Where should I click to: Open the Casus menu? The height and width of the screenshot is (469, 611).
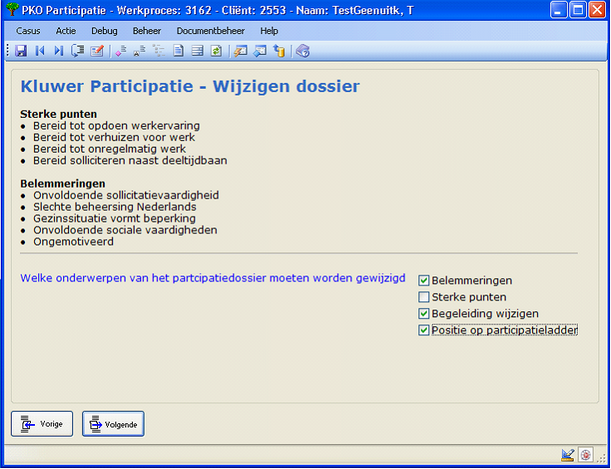click(x=28, y=31)
